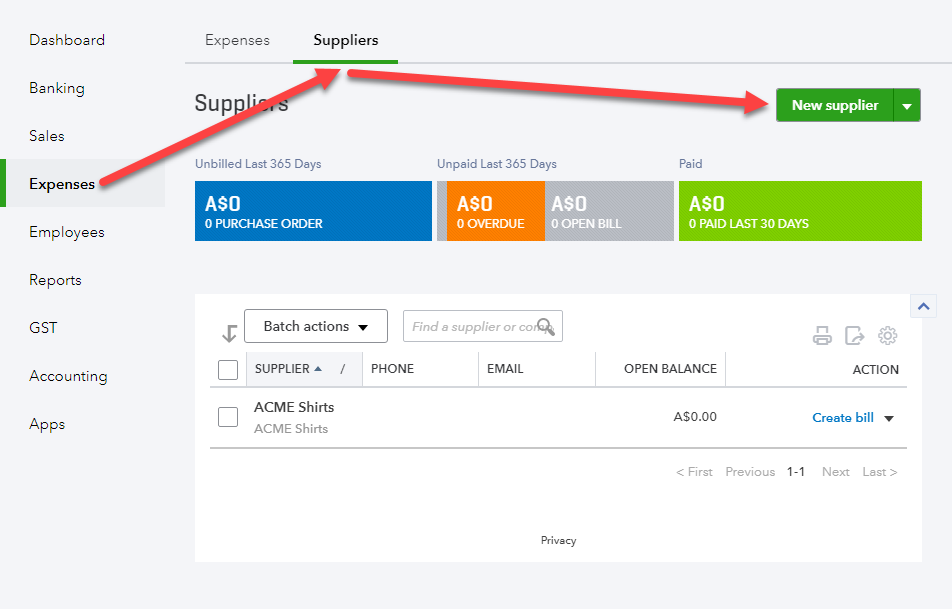Click the export list icon
Viewport: 952px width, 609px height.
(x=854, y=335)
